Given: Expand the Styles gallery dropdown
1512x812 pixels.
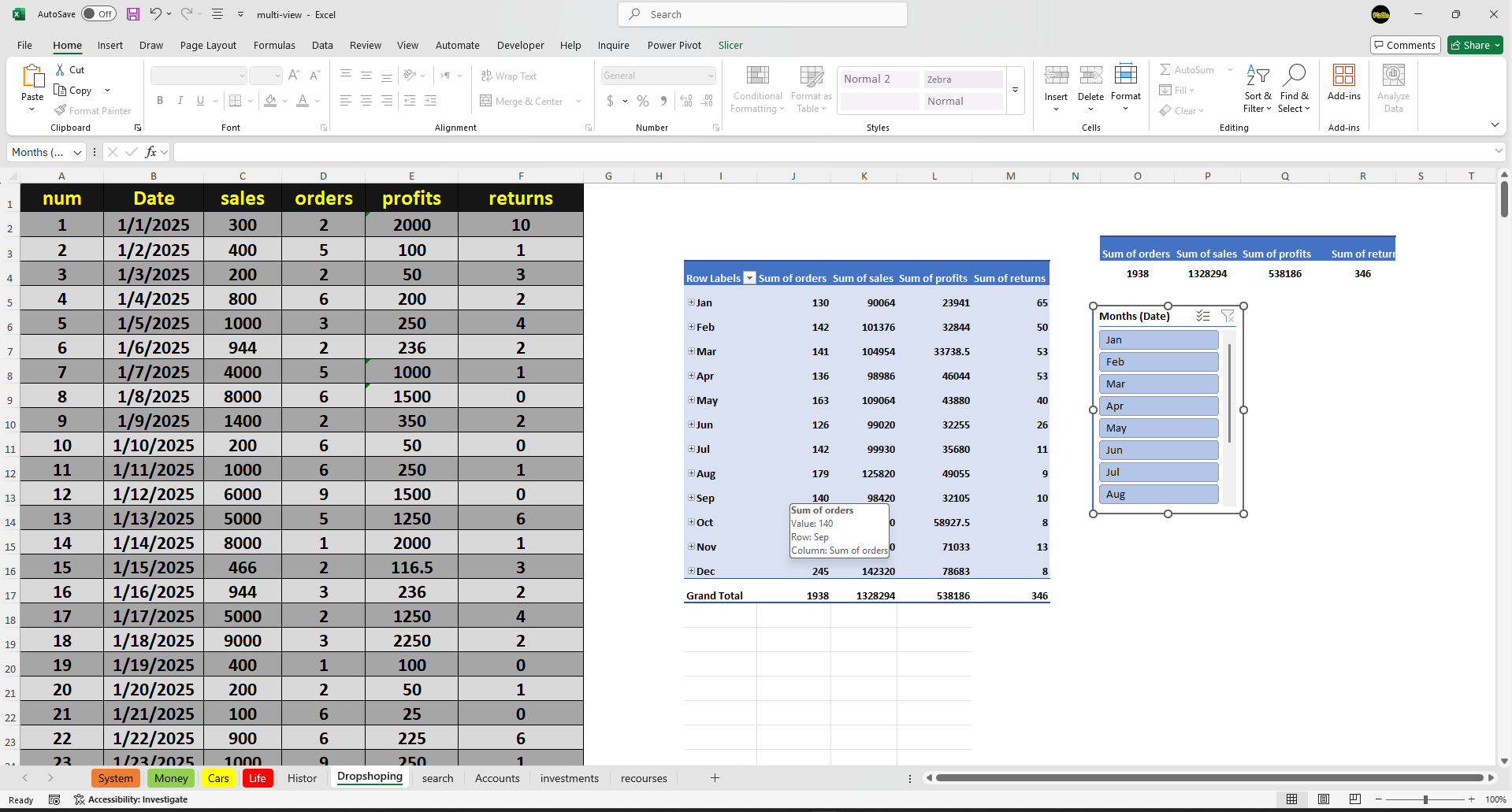Looking at the screenshot, I should click(1015, 91).
